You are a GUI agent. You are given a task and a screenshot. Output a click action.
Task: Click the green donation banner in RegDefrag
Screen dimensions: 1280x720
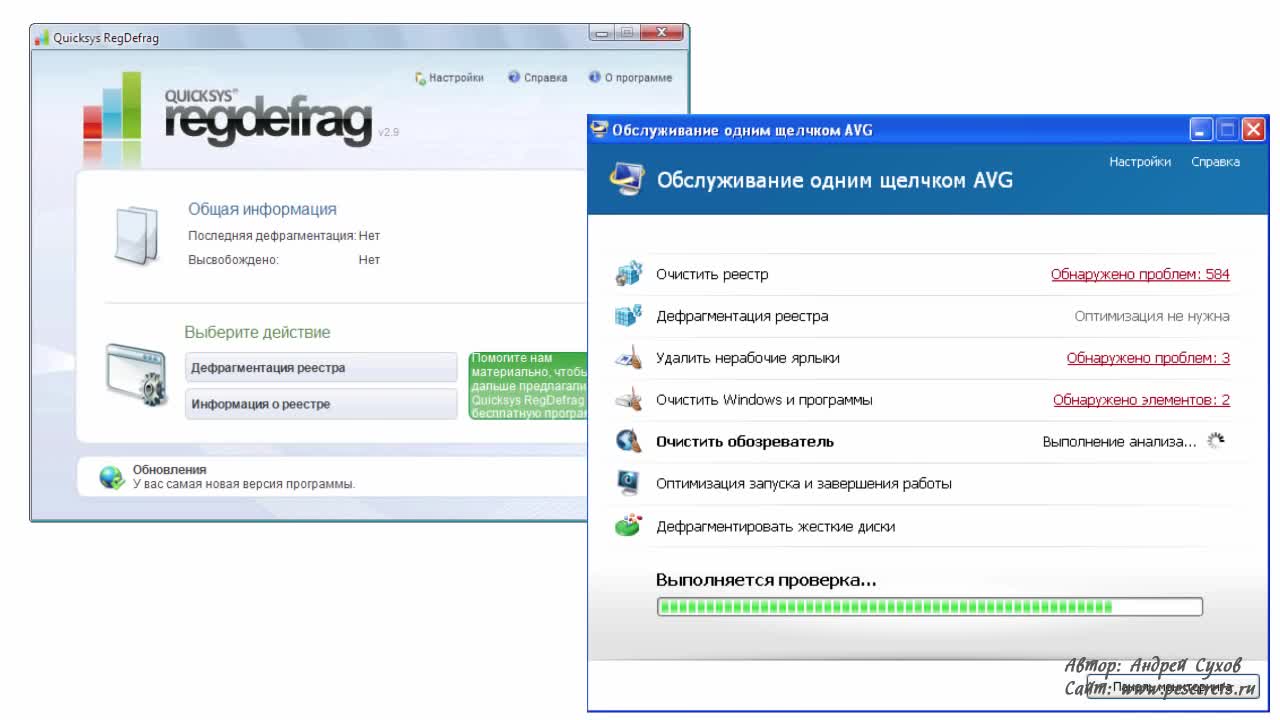(x=528, y=385)
